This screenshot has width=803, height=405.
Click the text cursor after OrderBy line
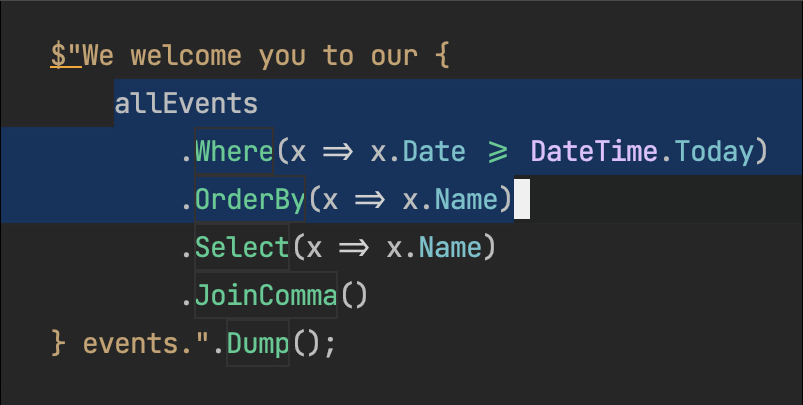(x=522, y=199)
